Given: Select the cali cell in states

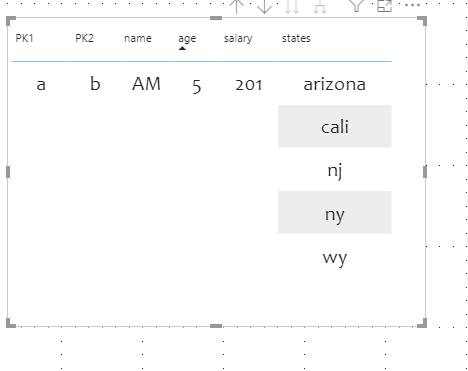Looking at the screenshot, I should 335,126.
